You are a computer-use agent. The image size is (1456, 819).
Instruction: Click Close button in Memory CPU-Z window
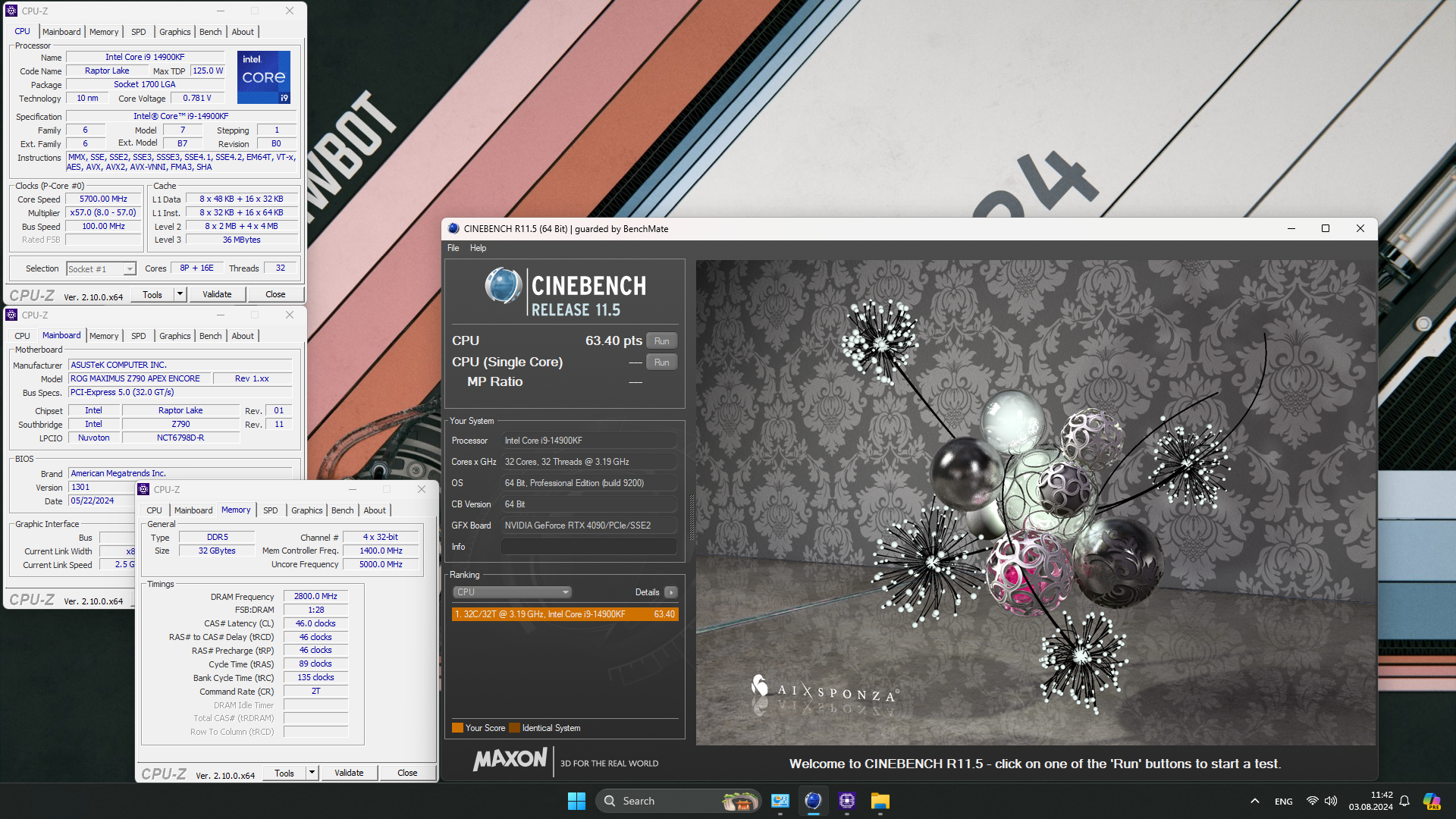pos(407,773)
